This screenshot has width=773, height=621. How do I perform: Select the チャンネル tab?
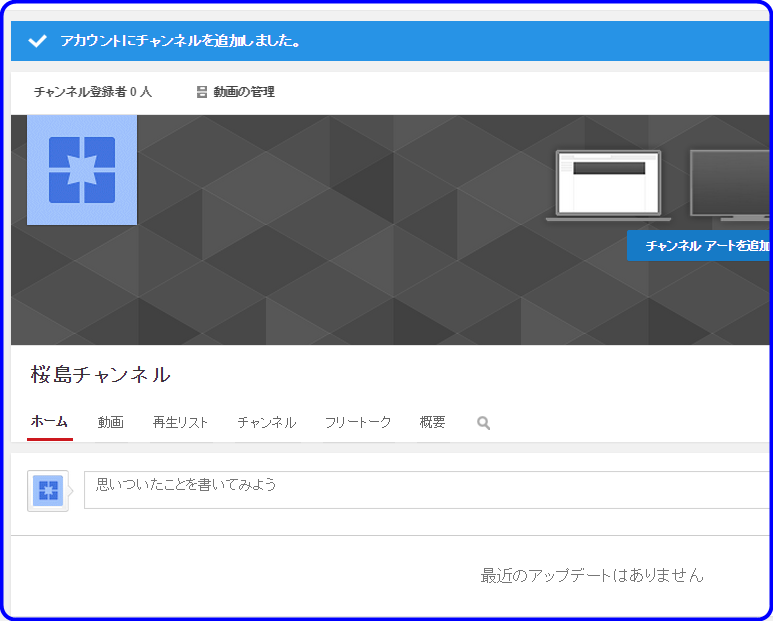pos(267,422)
